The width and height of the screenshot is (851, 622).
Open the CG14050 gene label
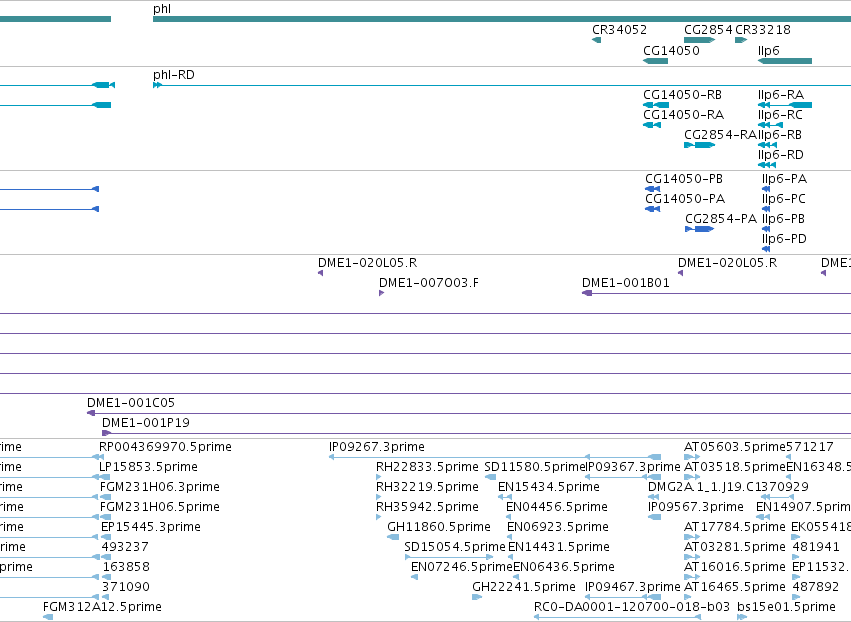[671, 51]
